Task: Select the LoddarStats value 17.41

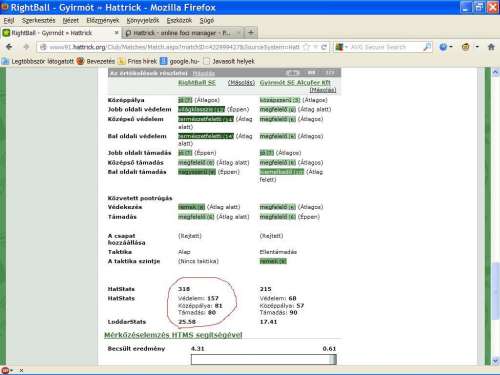Action: (x=268, y=322)
